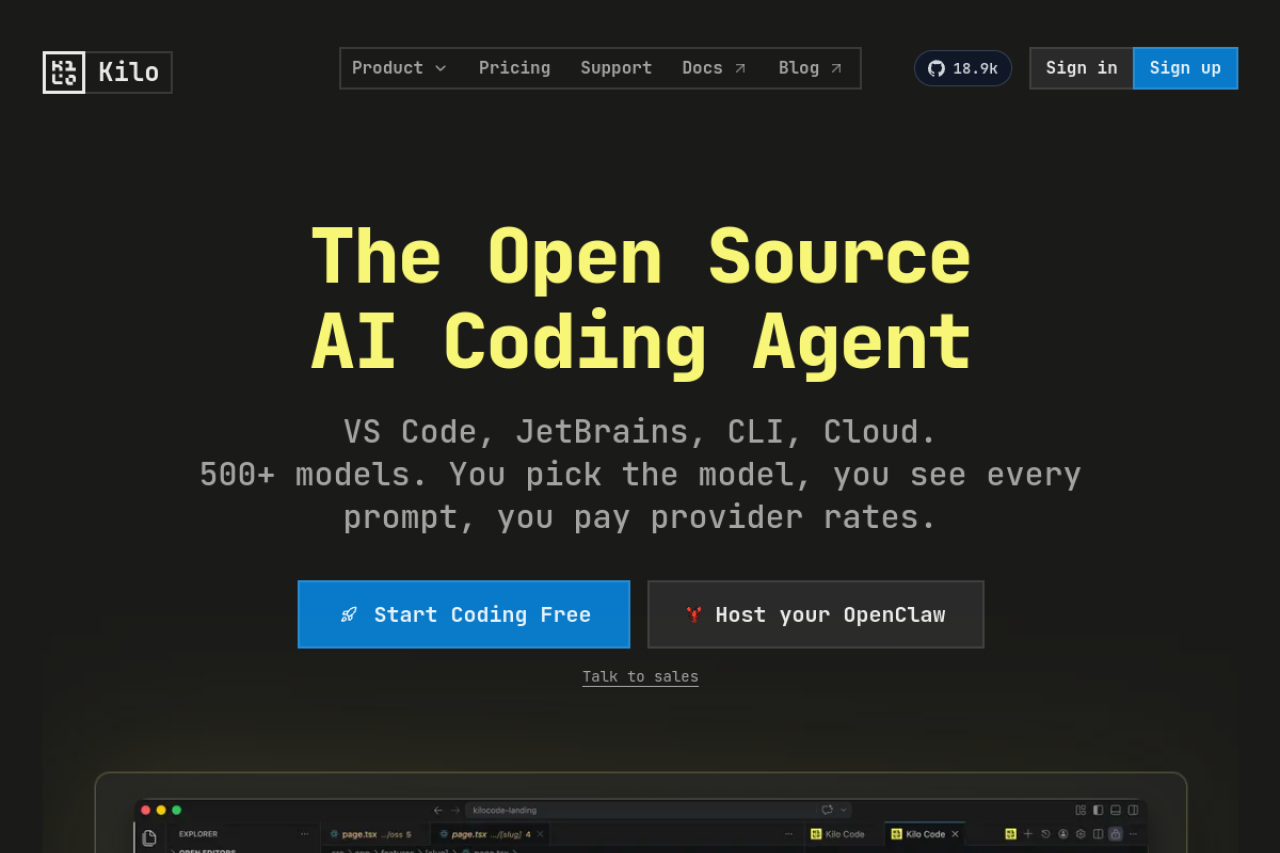Click the Kilo square logo icon

click(x=64, y=72)
